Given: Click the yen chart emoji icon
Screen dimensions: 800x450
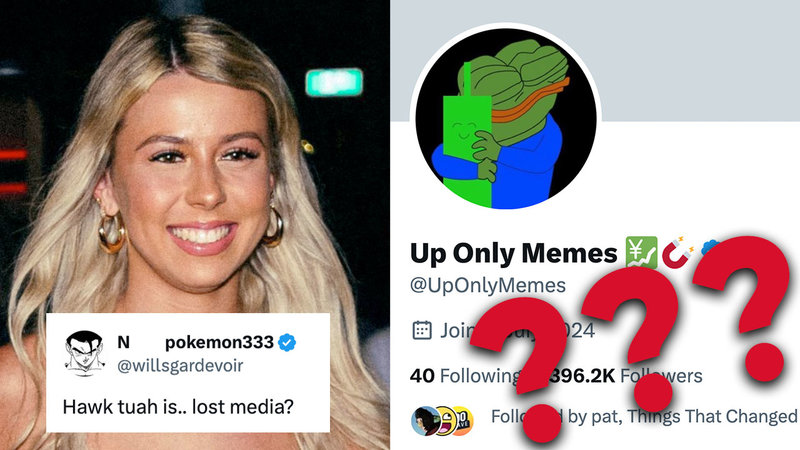Looking at the screenshot, I should [x=642, y=252].
